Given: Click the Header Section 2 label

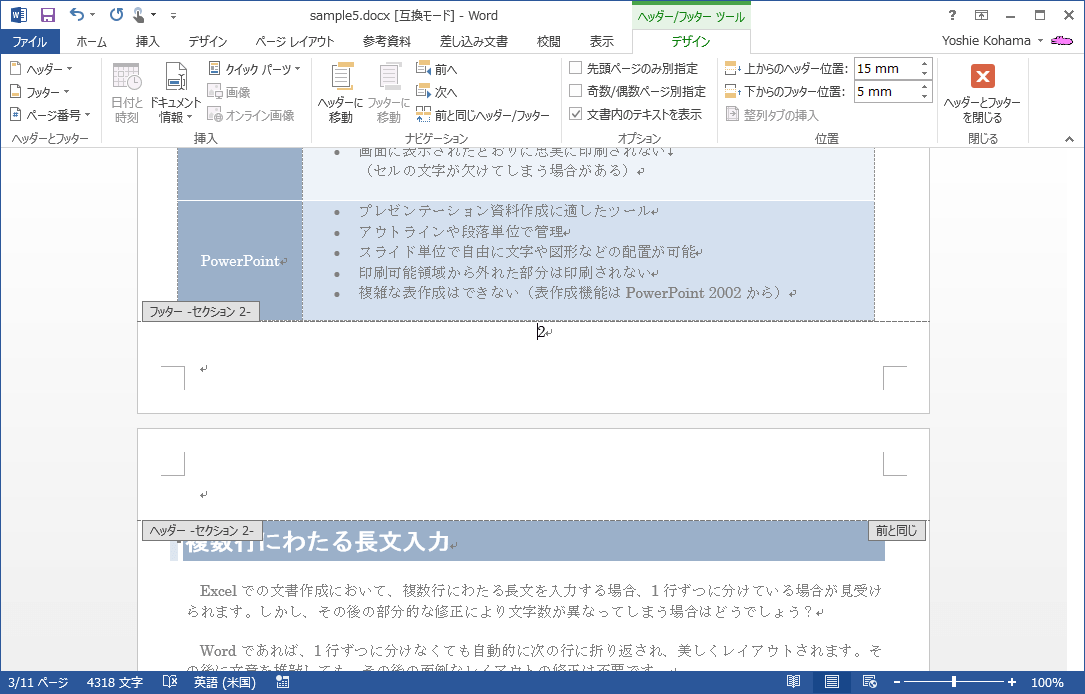Looking at the screenshot, I should pyautogui.click(x=202, y=531).
